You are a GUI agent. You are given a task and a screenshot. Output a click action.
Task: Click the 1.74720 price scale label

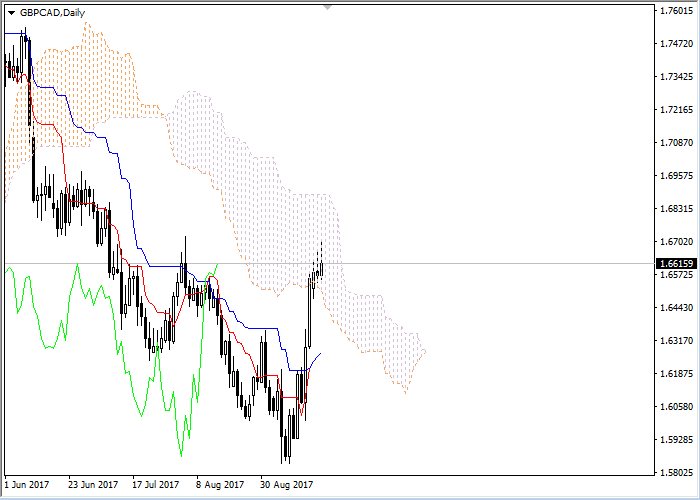click(x=676, y=43)
